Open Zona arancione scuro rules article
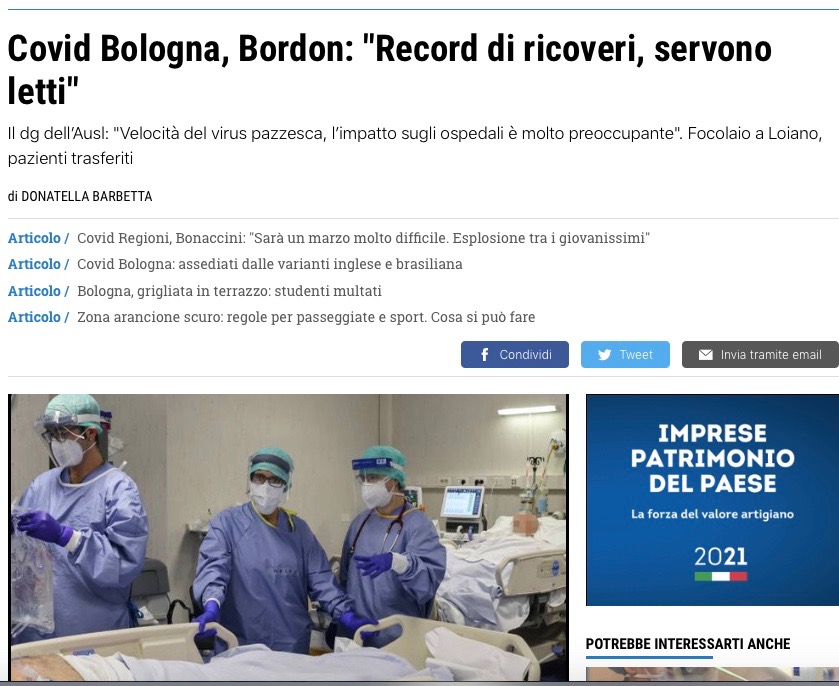The image size is (839, 686). (x=306, y=317)
